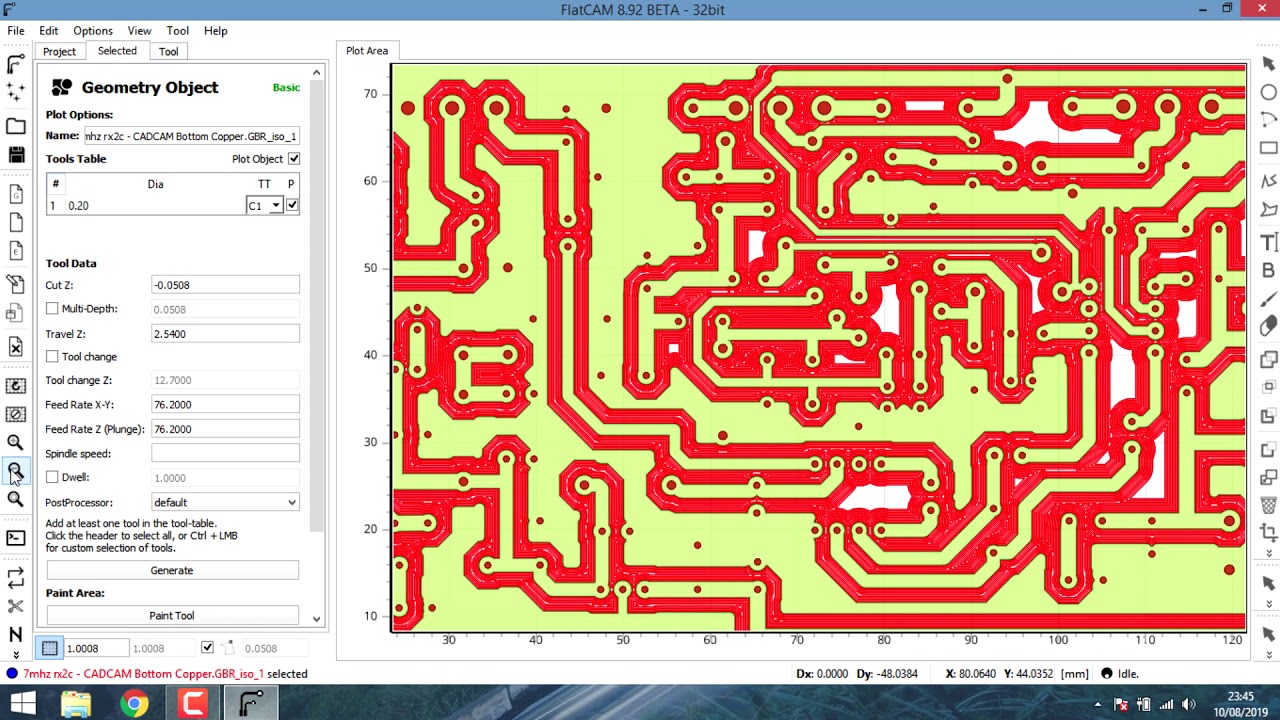Select the Add Text T tool

[1268, 243]
